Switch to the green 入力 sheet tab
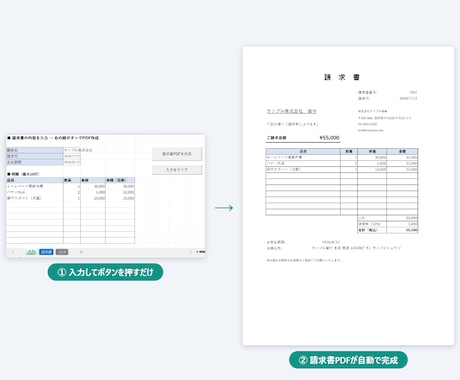Image resolution: width=460 pixels, height=380 pixels. 31,252
